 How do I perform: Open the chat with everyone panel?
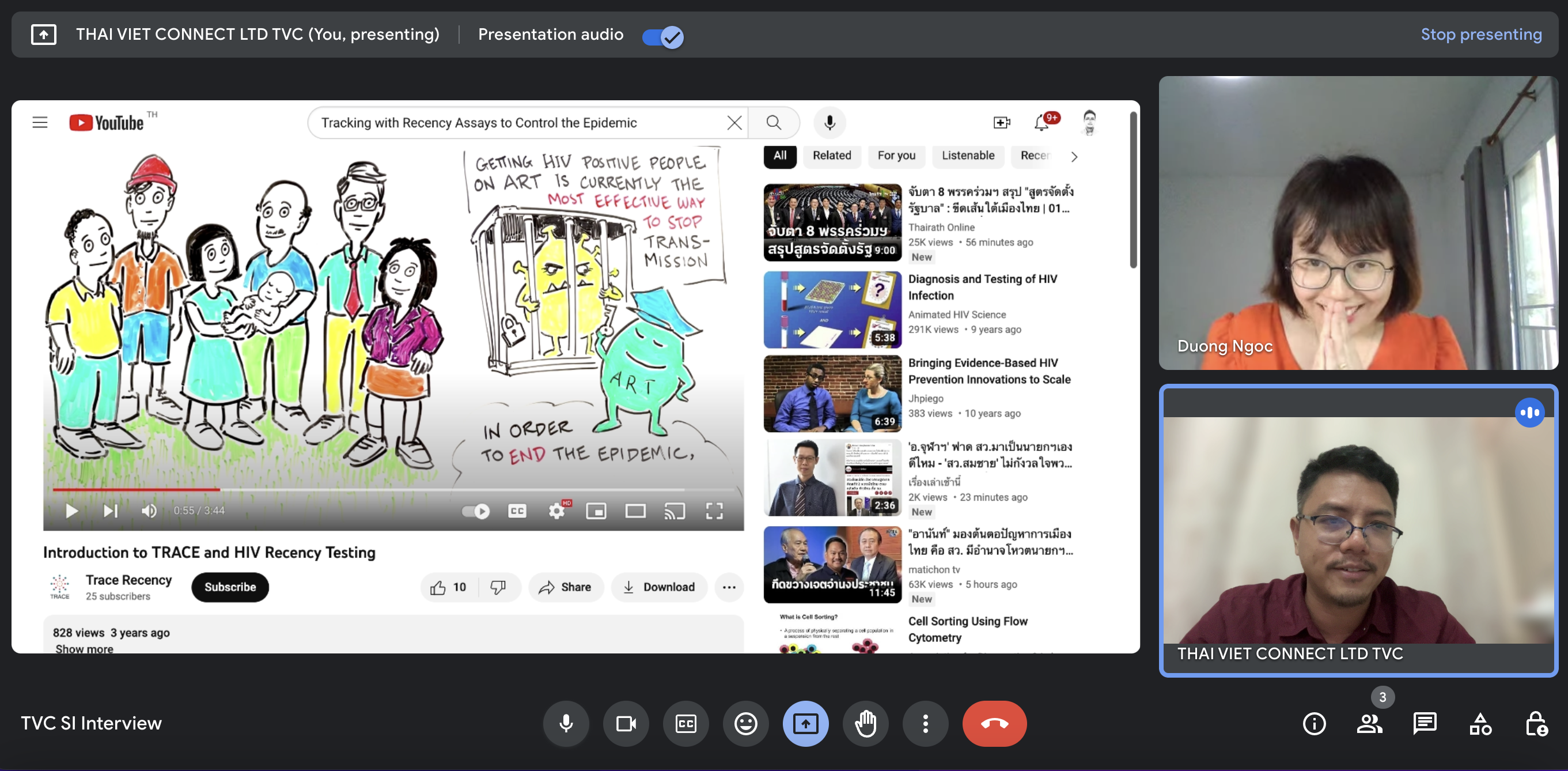(1424, 723)
